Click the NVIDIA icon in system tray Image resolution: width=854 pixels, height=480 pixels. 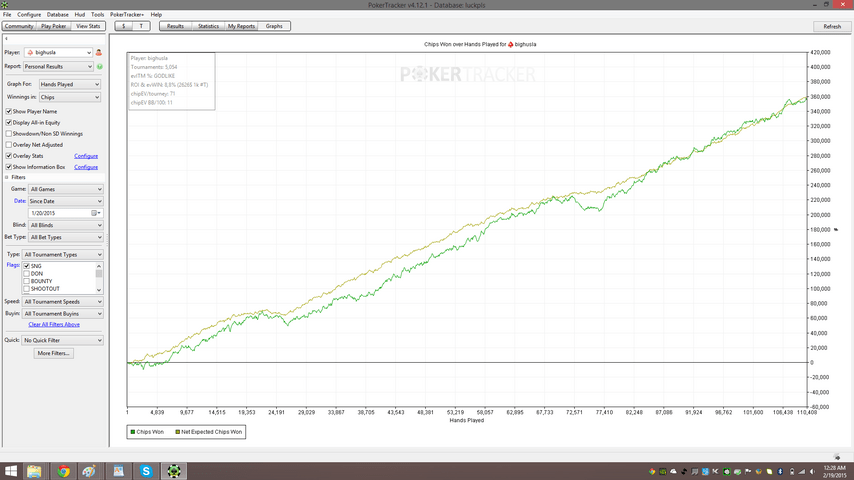point(663,471)
